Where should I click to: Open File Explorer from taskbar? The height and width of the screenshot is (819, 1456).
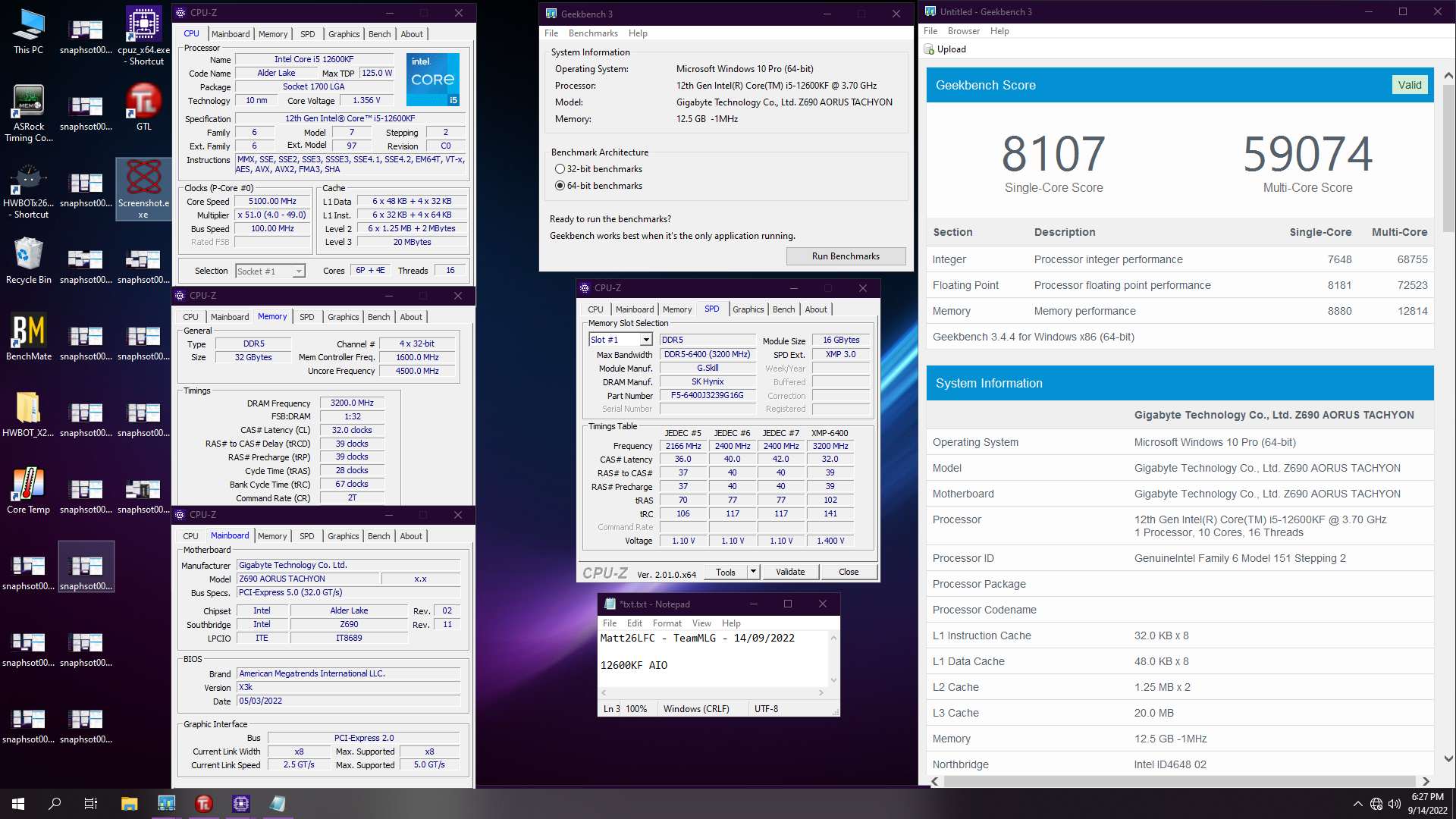tap(129, 804)
